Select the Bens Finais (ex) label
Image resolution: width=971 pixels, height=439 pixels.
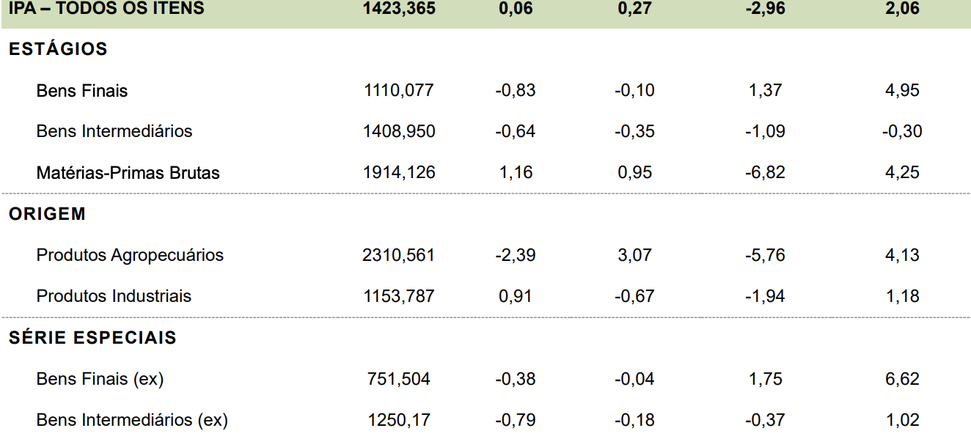pyautogui.click(x=100, y=378)
